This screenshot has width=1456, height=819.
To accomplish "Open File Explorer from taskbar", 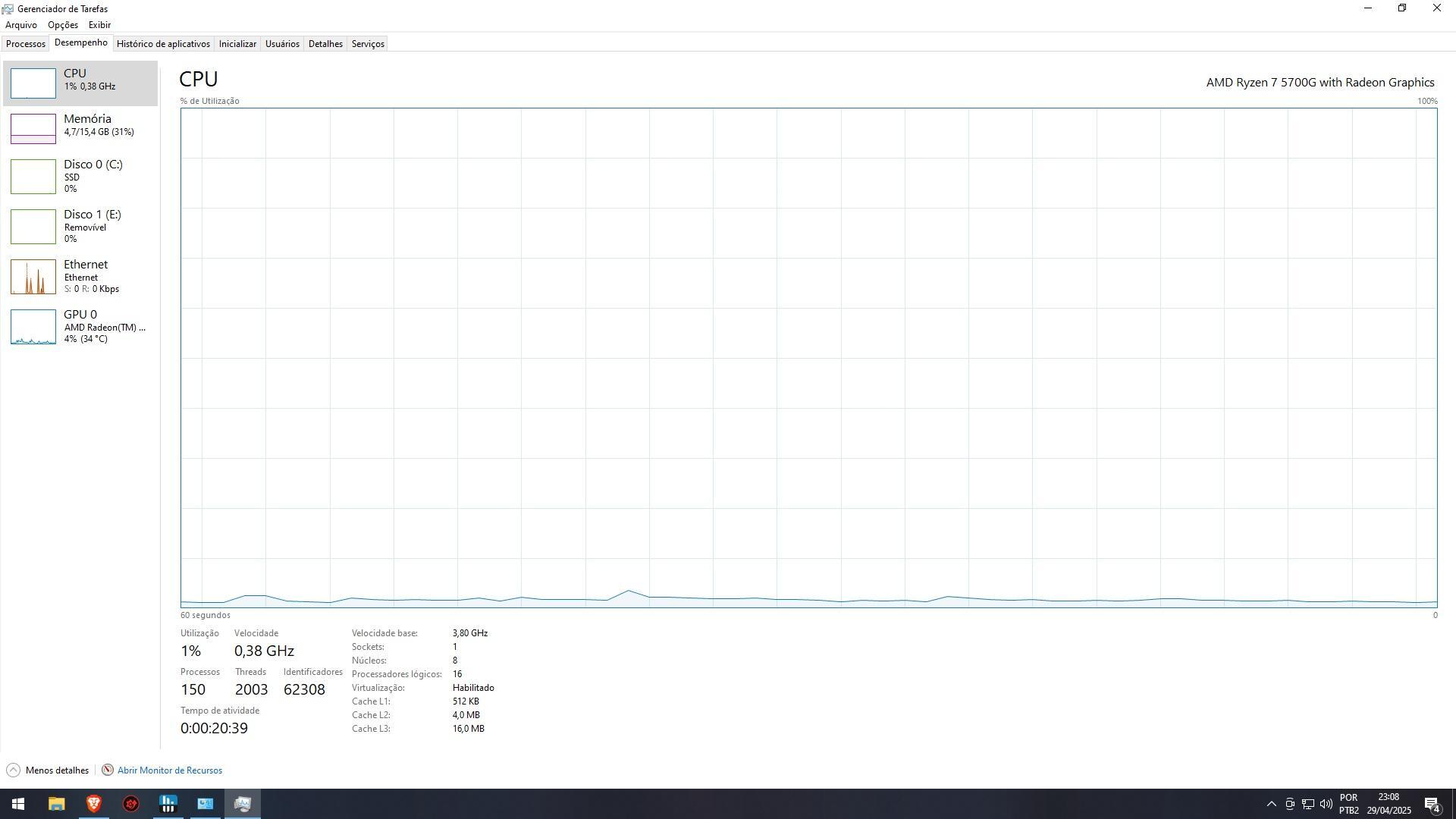I will pyautogui.click(x=56, y=804).
